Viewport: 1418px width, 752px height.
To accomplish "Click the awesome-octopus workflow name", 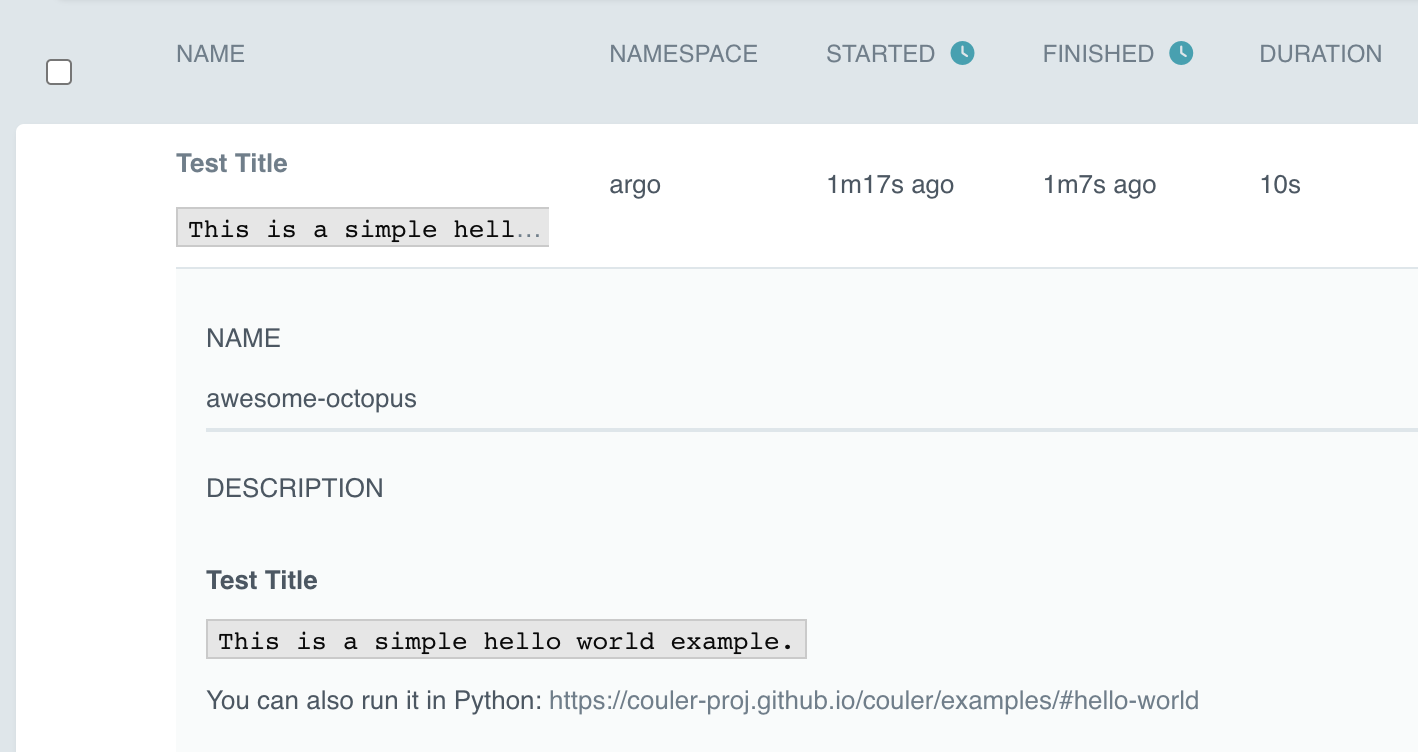I will point(311,399).
